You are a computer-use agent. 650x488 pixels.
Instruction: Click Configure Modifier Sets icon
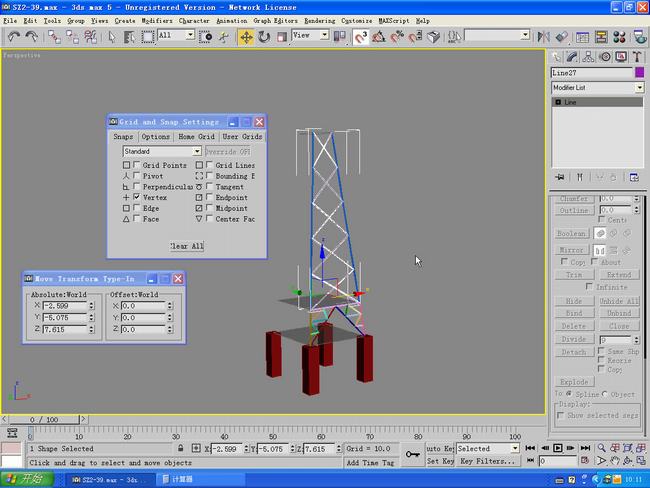pos(634,177)
